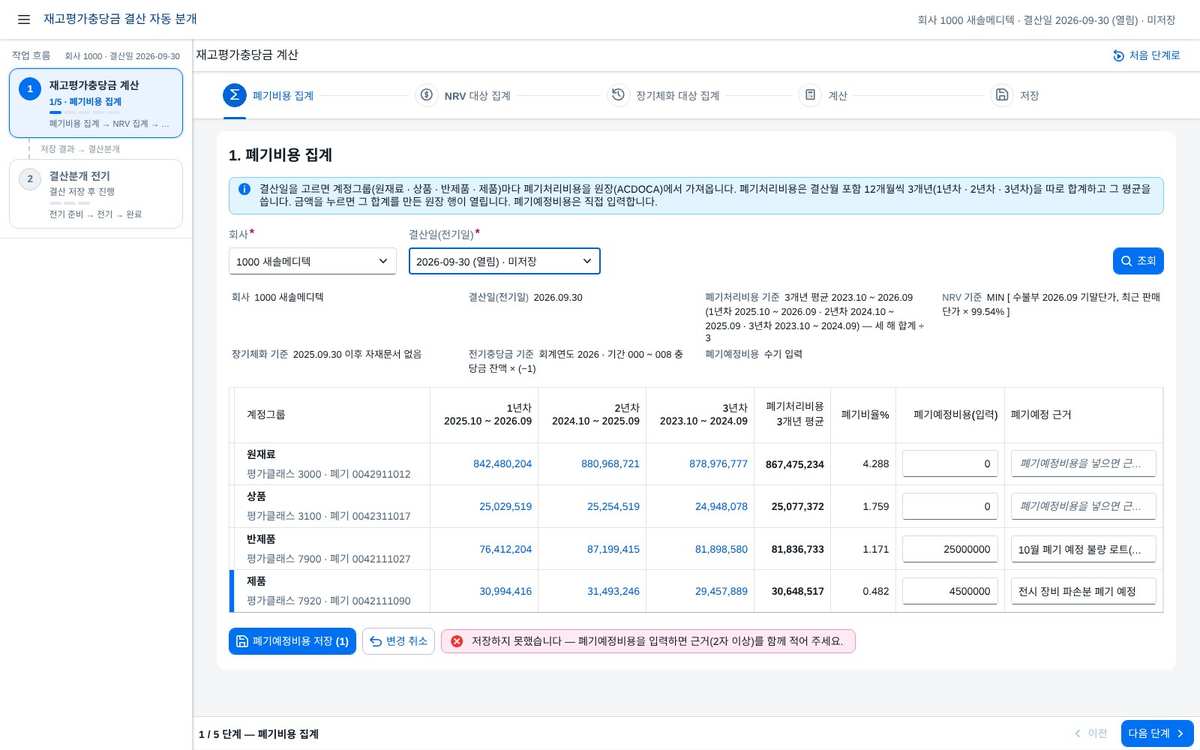Click 상품 폐기예정 근거 input field
The width and height of the screenshot is (1200, 750).
(1083, 507)
